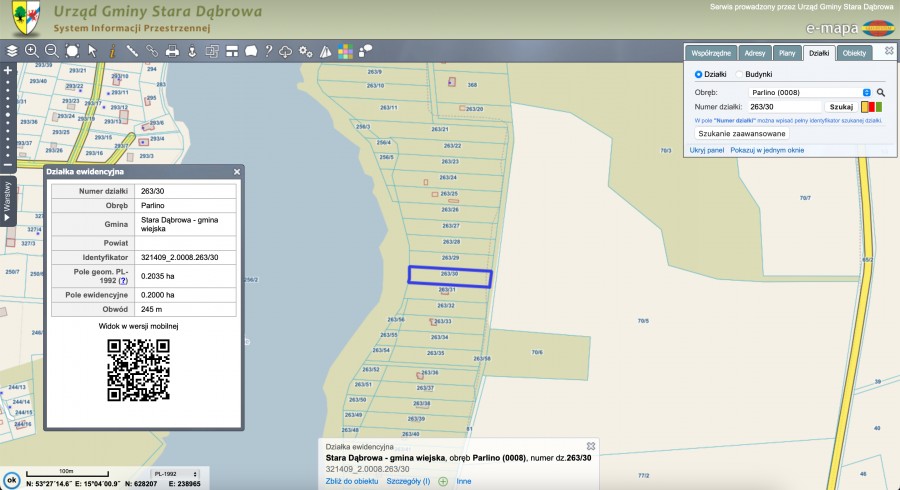Switch to the Współrzędne tab
Viewport: 900px width, 490px height.
pyautogui.click(x=711, y=53)
